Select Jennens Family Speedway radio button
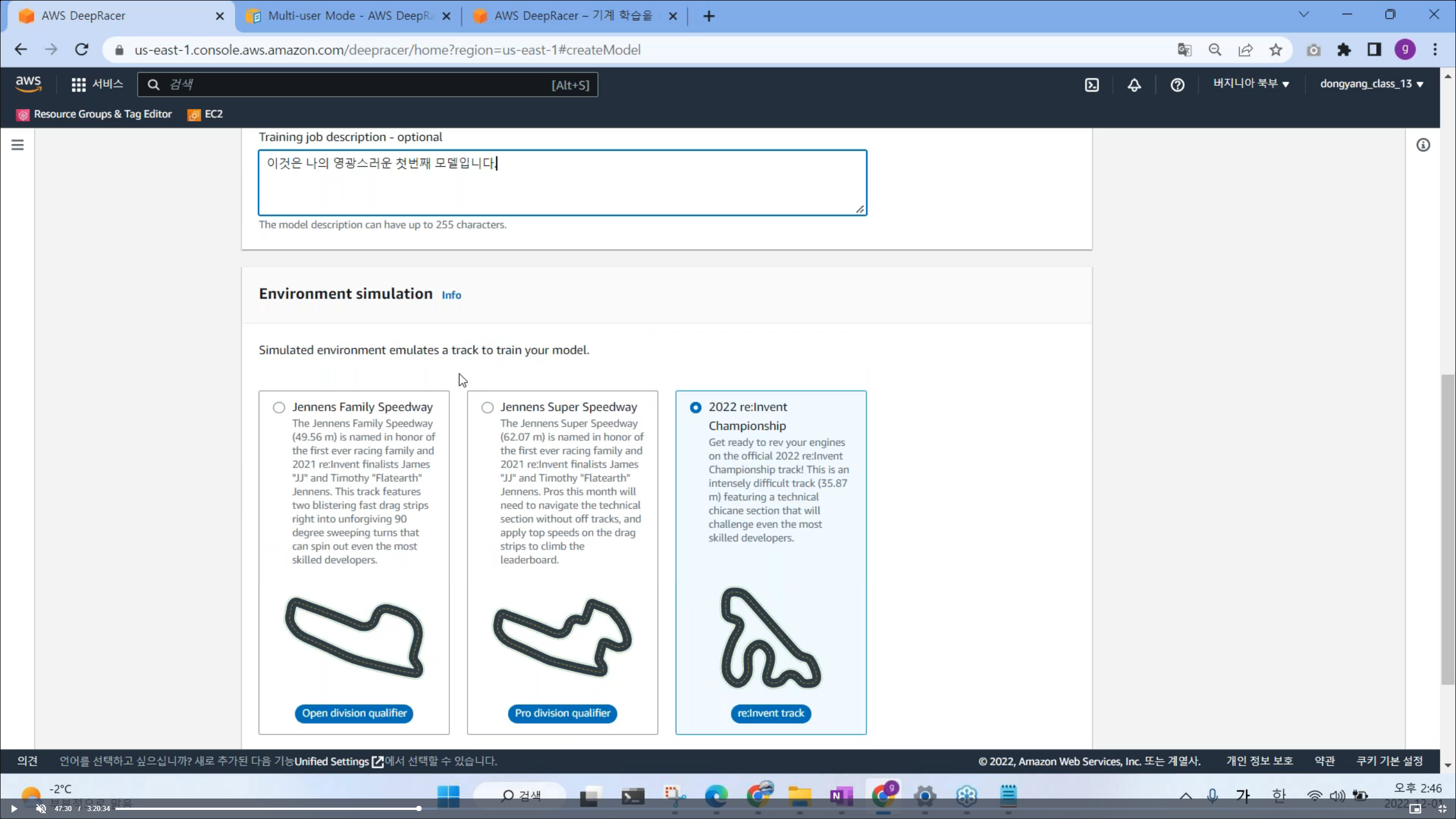The width and height of the screenshot is (1456, 819). (x=279, y=407)
